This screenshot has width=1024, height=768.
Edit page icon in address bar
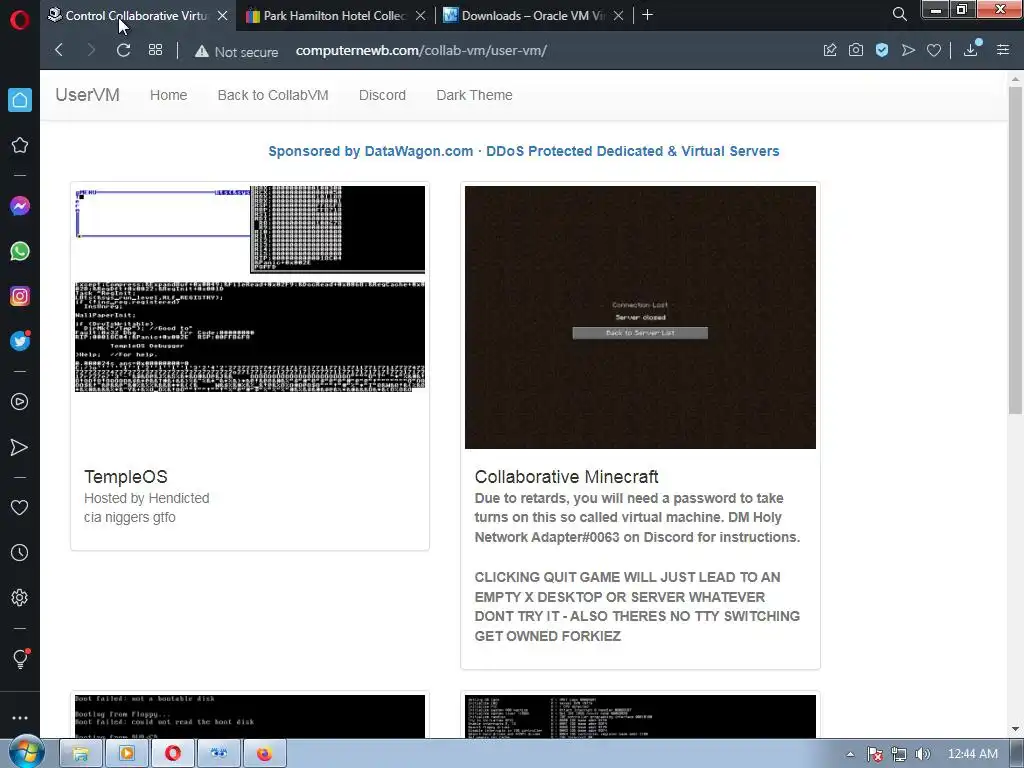[830, 50]
